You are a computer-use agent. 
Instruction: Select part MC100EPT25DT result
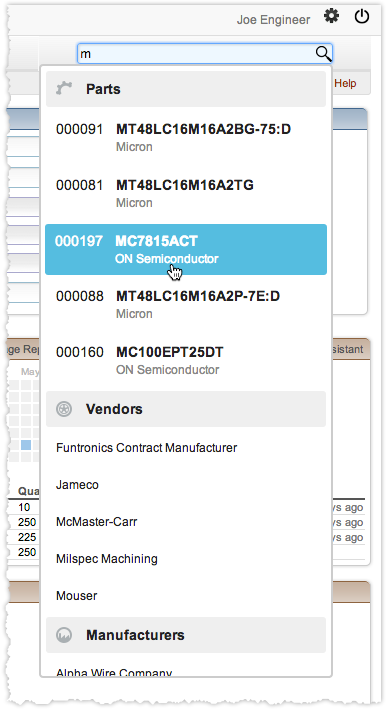coord(186,360)
